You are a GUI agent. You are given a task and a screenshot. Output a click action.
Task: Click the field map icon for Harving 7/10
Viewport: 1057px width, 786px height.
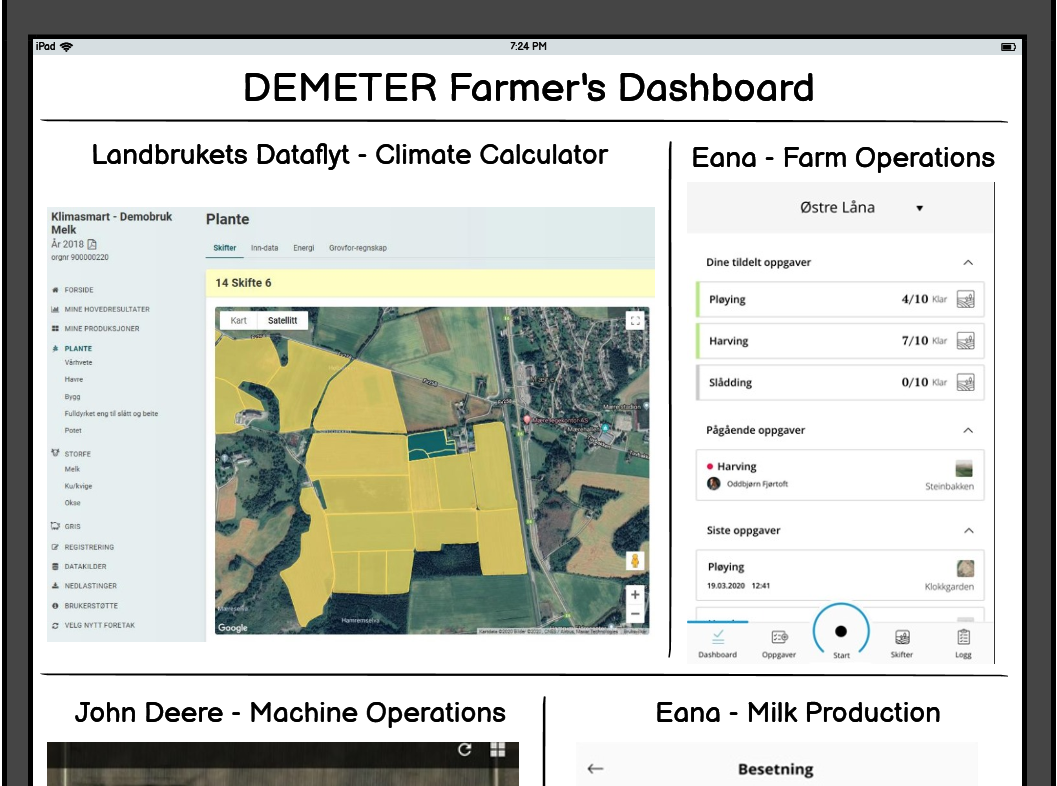965,341
